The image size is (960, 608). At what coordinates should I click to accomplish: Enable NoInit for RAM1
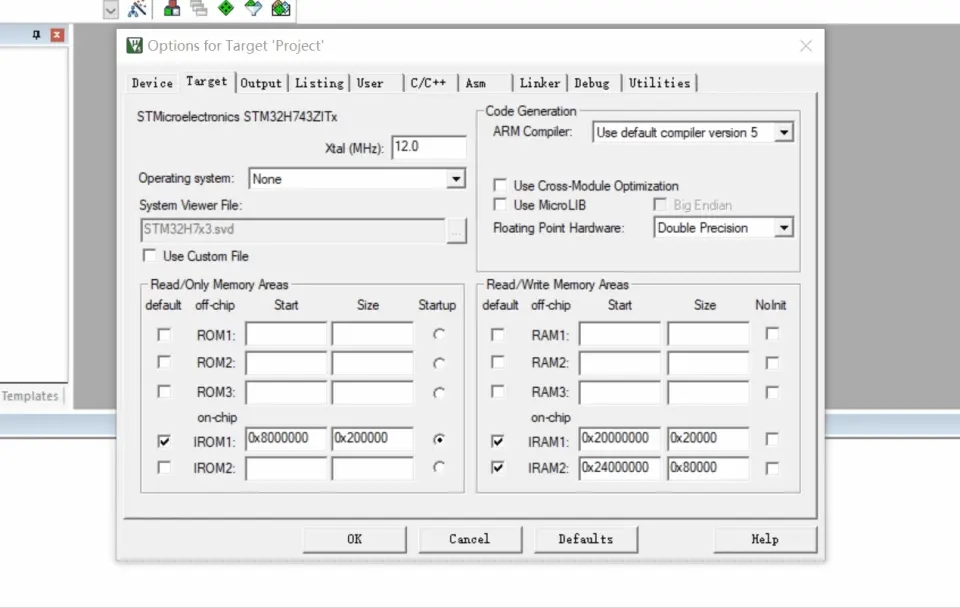(772, 334)
